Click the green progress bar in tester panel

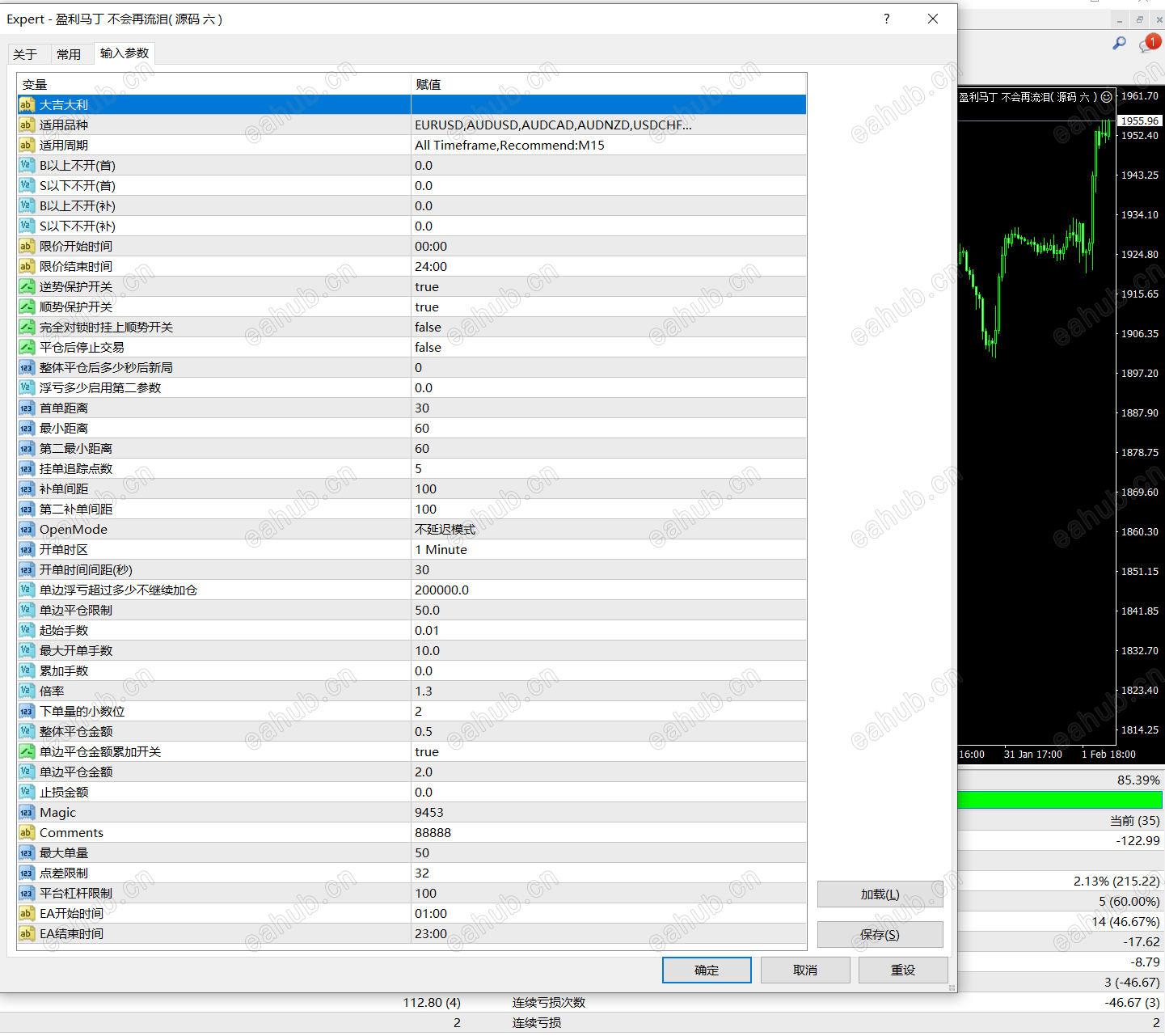pos(1060,800)
